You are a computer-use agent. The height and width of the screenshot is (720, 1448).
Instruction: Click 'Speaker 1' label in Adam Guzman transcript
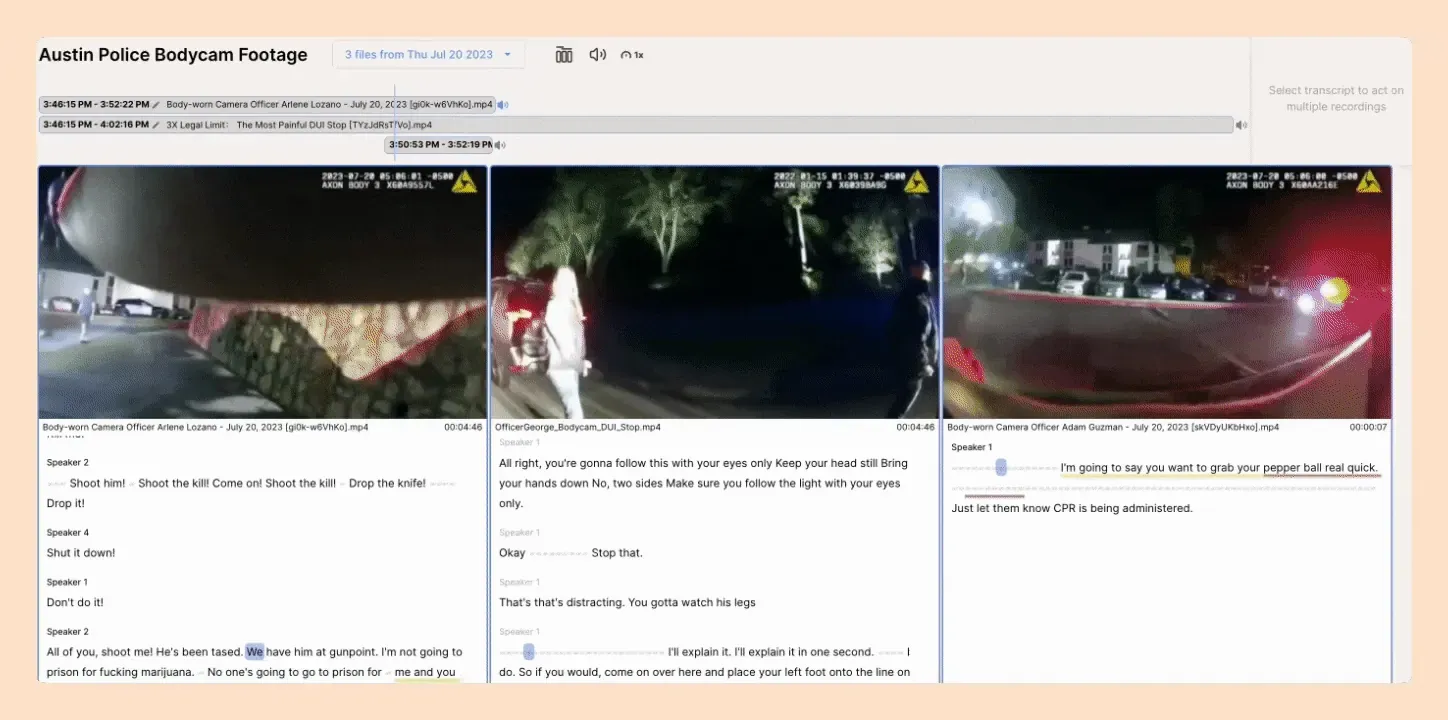click(972, 447)
